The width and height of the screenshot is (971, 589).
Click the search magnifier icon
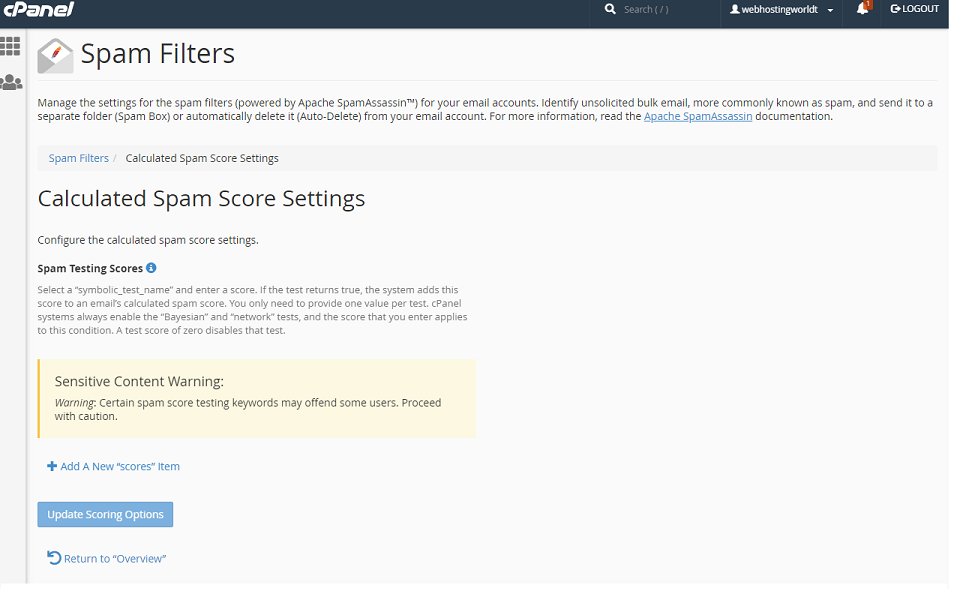tap(611, 9)
